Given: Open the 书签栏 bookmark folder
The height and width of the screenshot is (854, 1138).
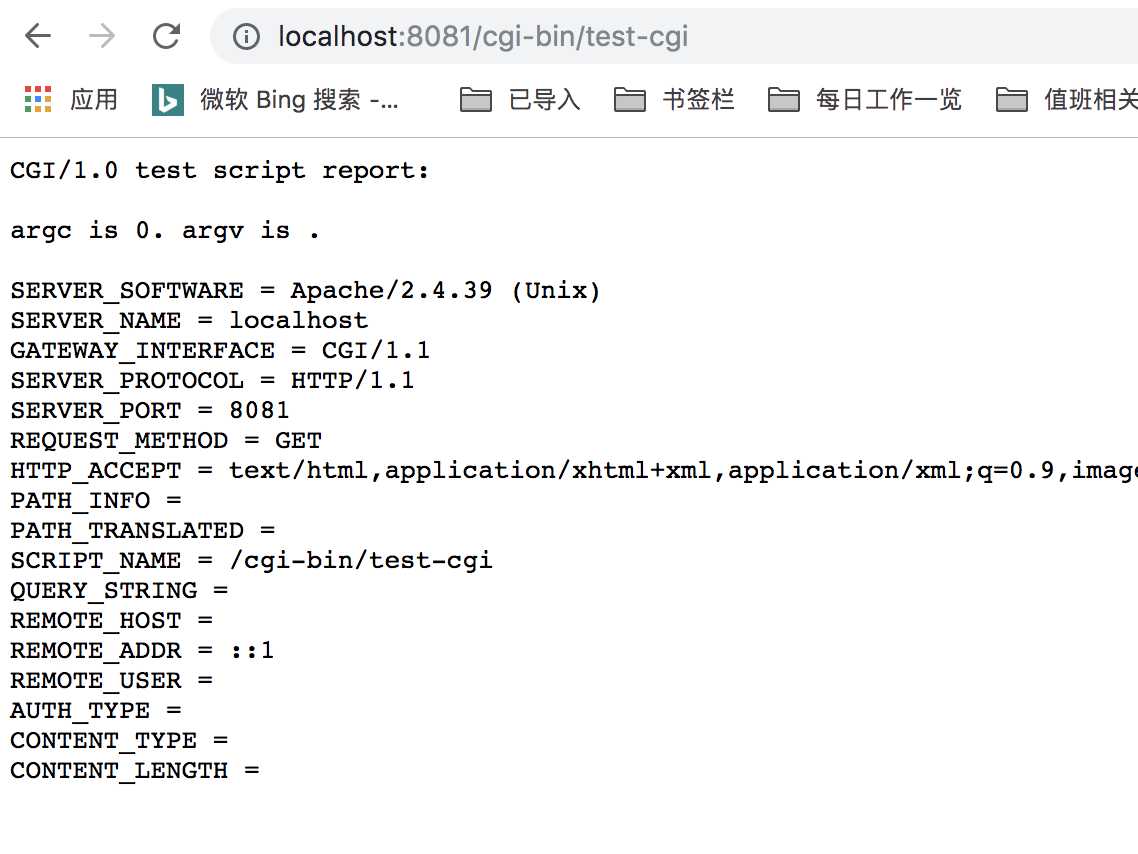Looking at the screenshot, I should pos(675,99).
